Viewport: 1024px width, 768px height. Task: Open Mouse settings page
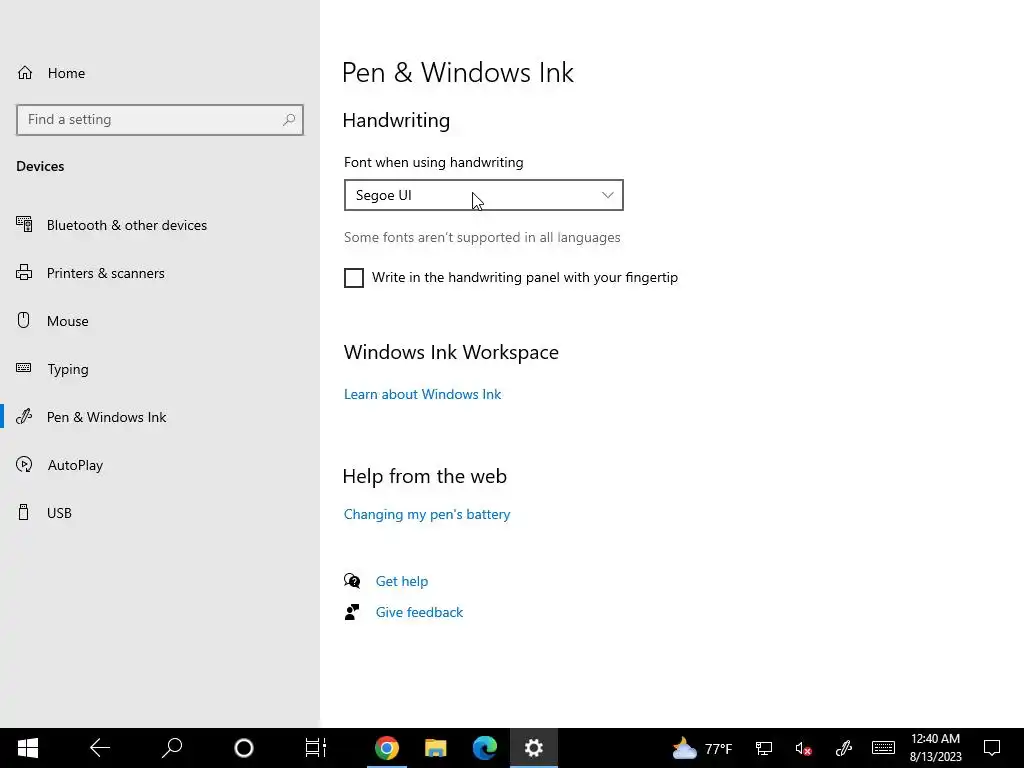(x=67, y=321)
